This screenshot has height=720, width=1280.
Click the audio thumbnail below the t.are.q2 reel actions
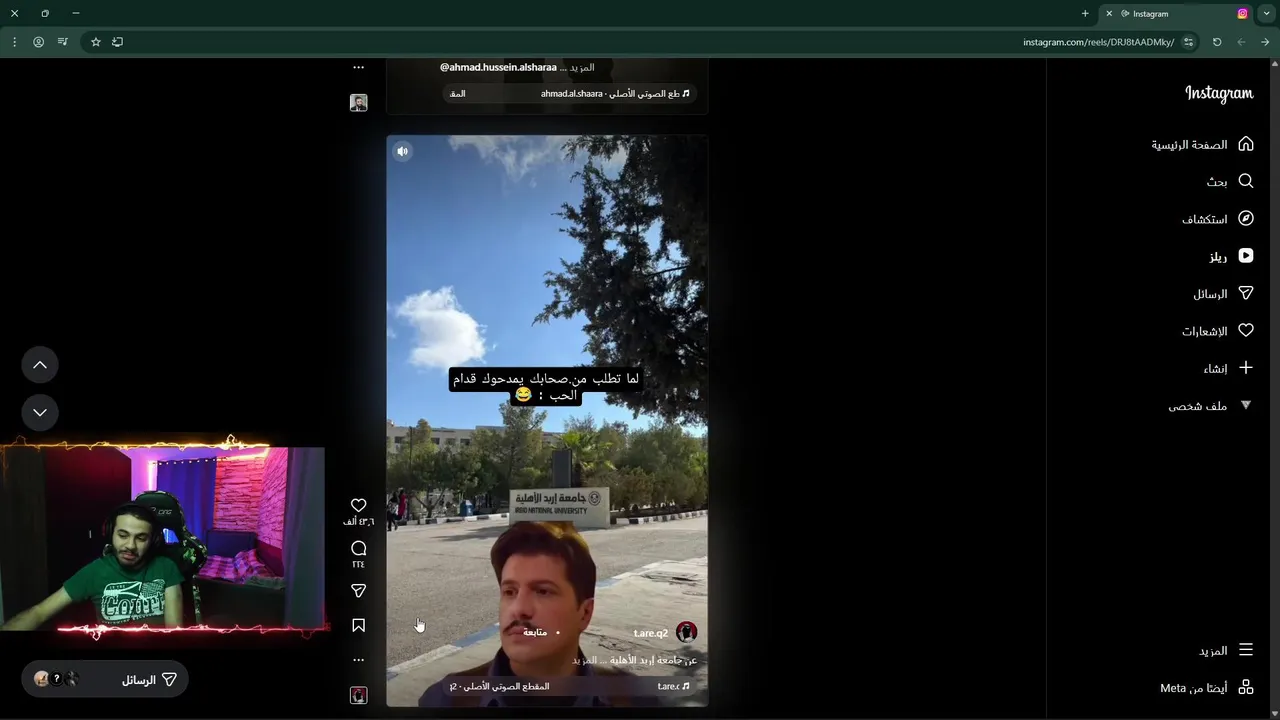coord(358,695)
